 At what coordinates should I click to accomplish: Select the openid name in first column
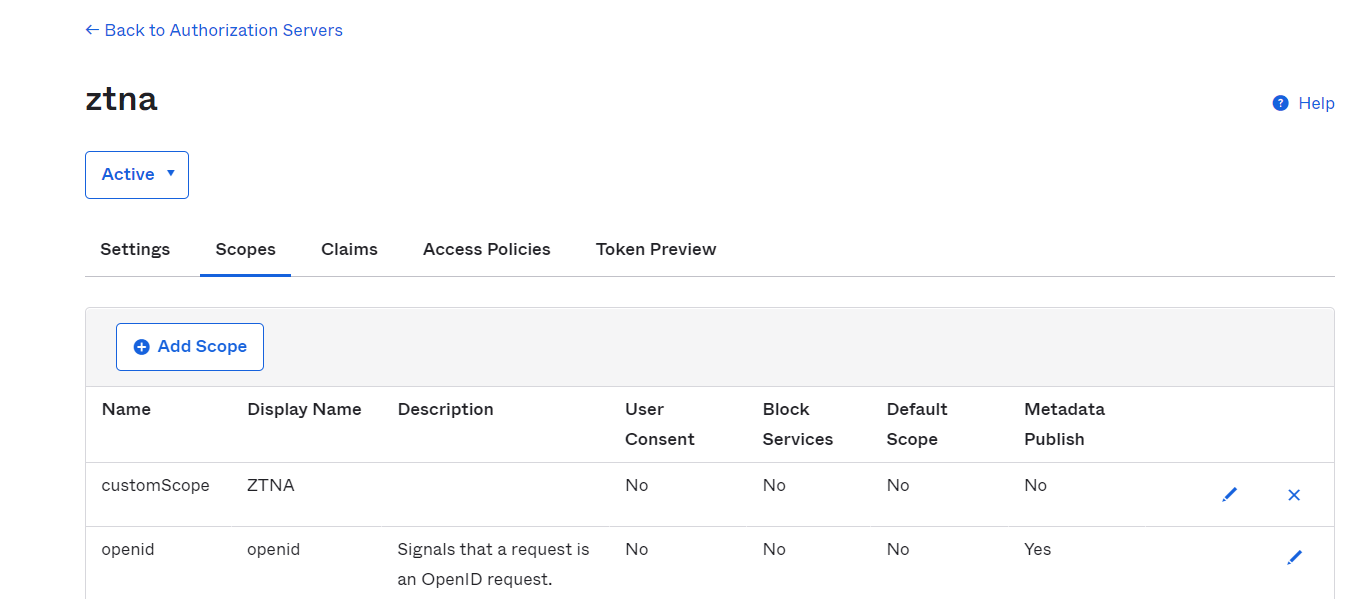coord(128,549)
